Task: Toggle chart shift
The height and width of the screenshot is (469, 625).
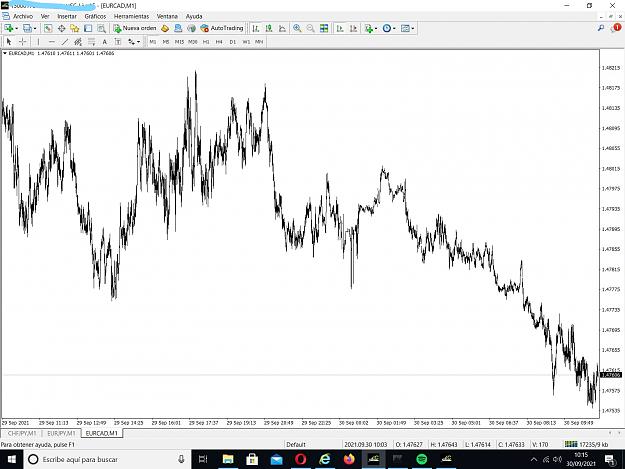Action: click(354, 28)
